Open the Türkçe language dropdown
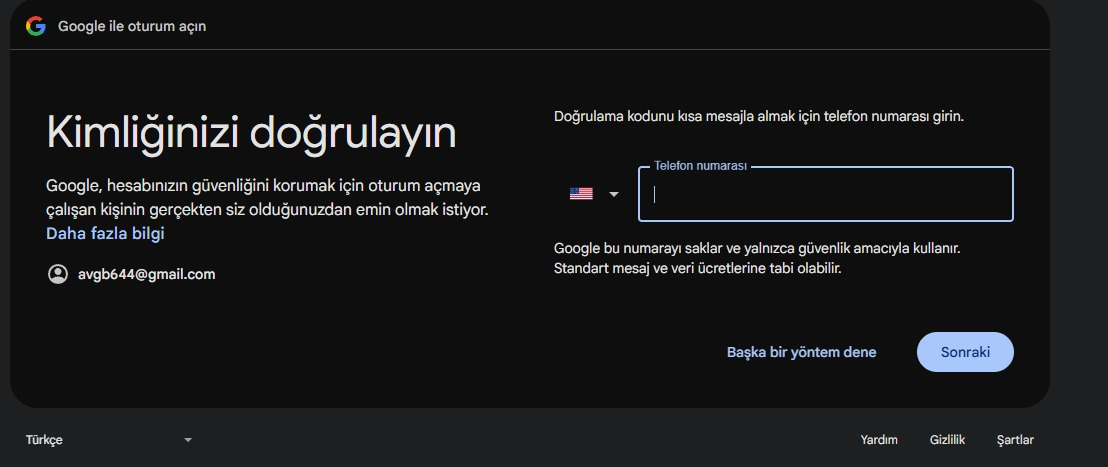Screen dimensions: 1108x467 pyautogui.click(x=109, y=439)
